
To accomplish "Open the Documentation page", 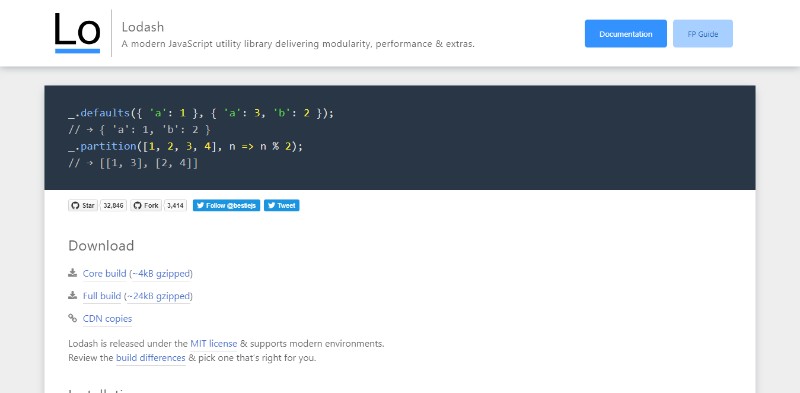I will [x=626, y=34].
